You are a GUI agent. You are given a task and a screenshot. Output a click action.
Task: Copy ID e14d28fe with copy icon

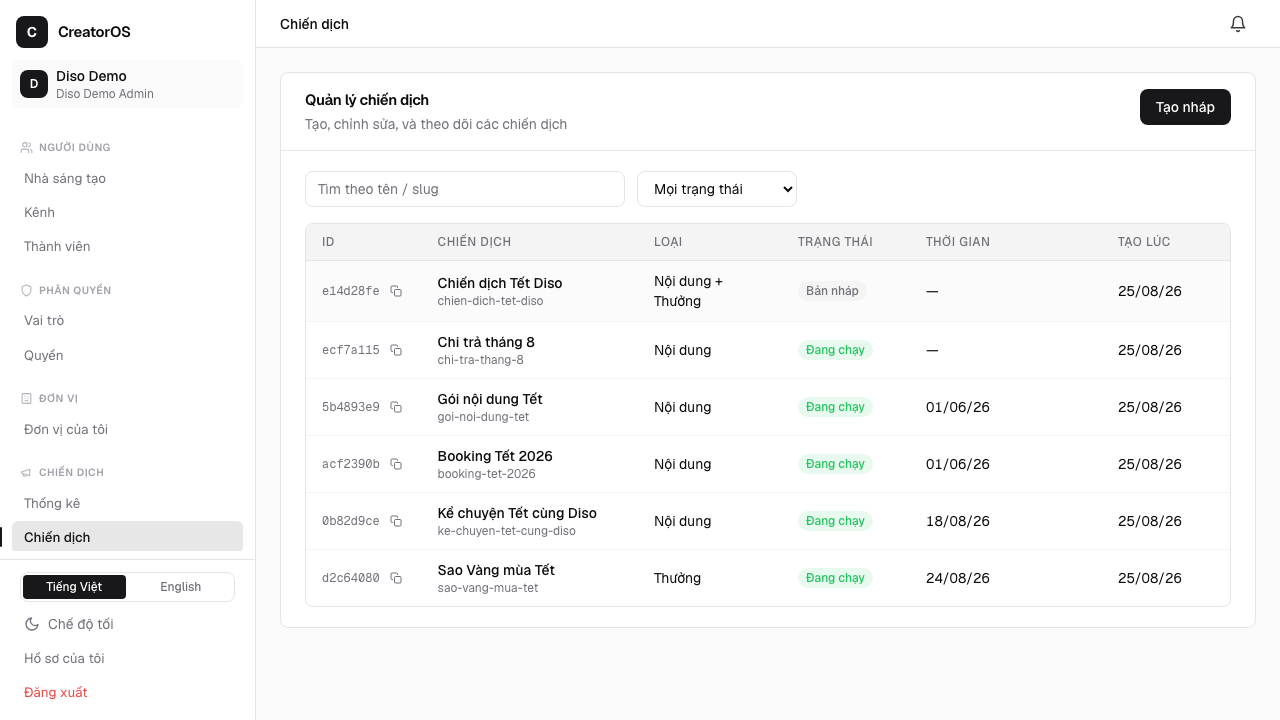pos(396,291)
